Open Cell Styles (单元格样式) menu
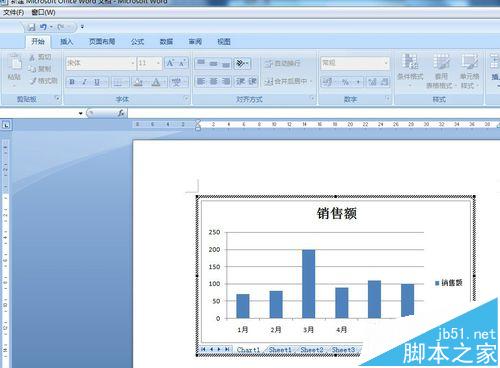 coord(469,71)
